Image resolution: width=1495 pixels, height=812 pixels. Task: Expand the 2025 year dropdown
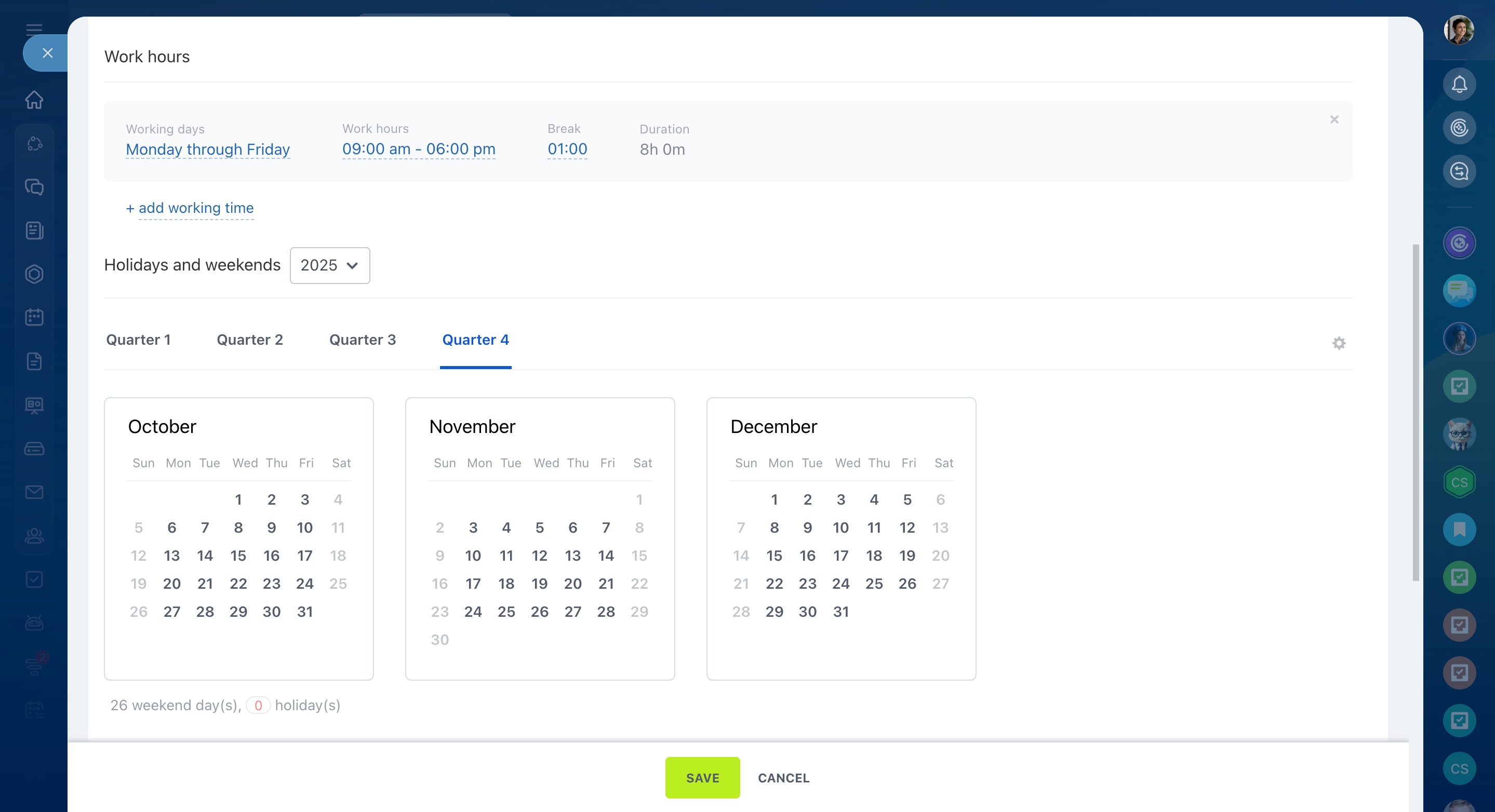330,265
